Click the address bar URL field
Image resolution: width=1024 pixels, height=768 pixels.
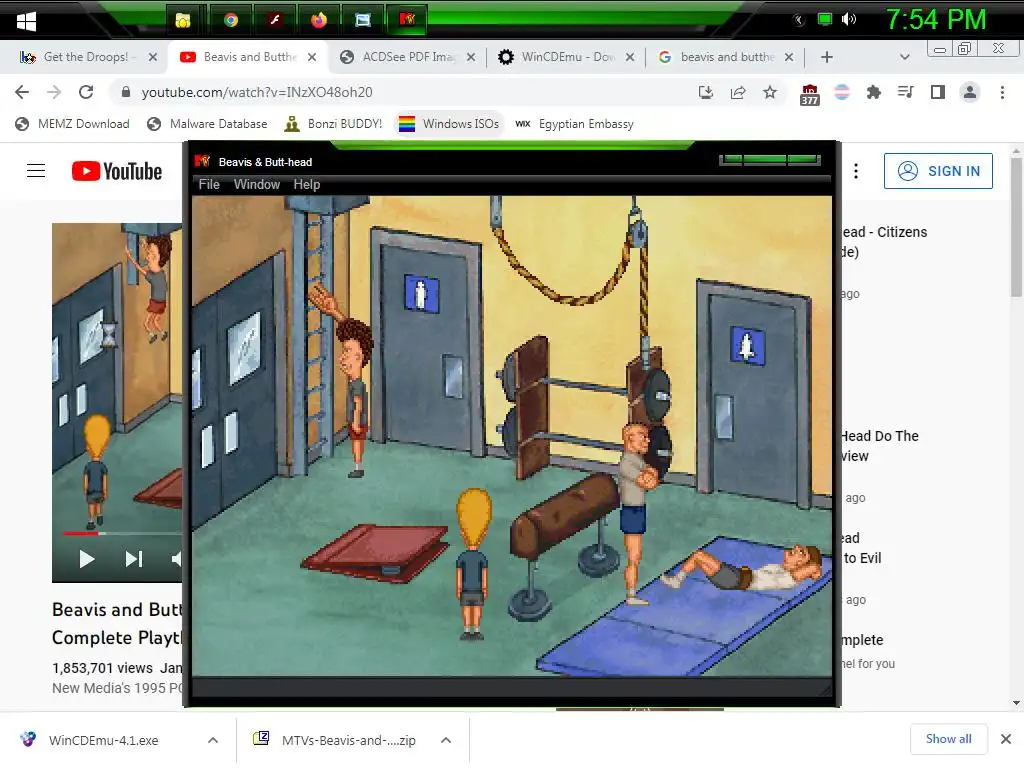pyautogui.click(x=405, y=92)
